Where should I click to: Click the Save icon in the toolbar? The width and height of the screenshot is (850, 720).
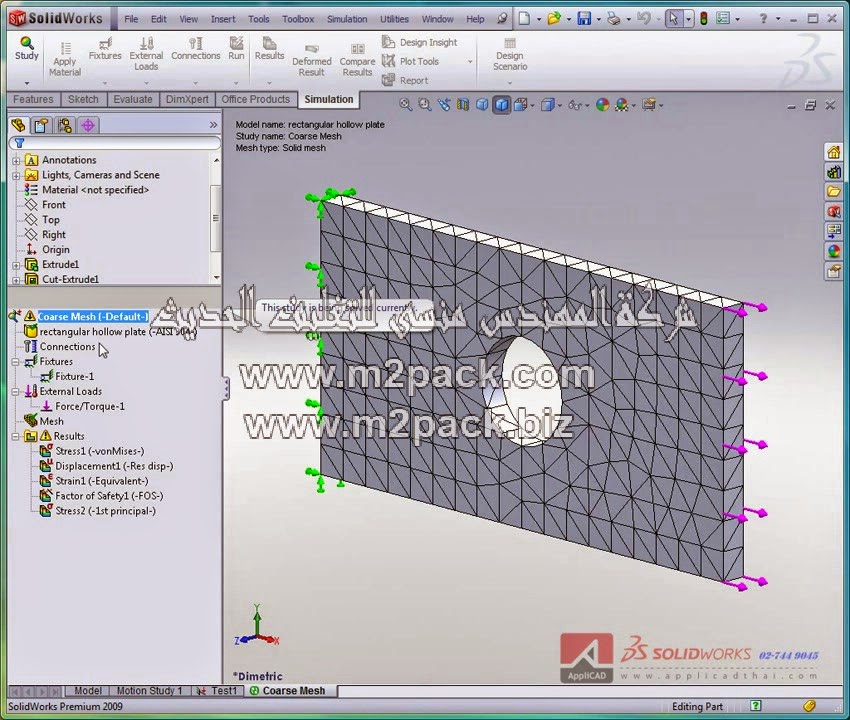click(x=584, y=18)
